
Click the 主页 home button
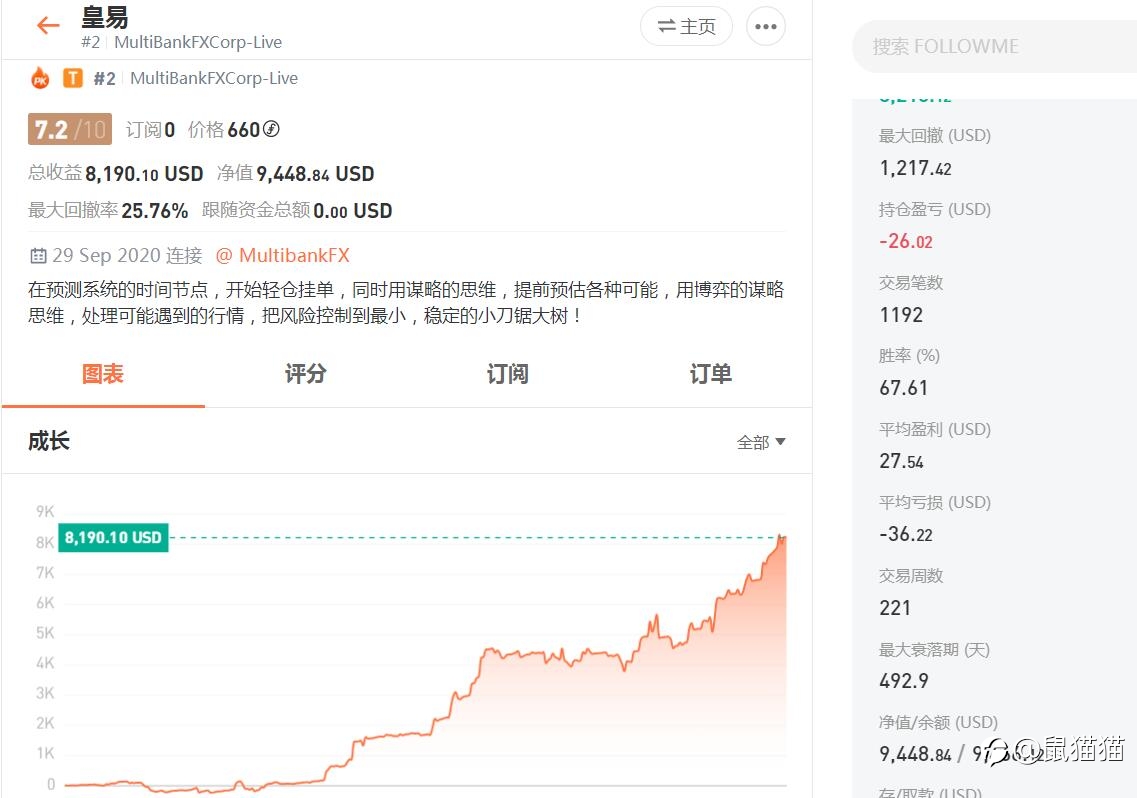(686, 27)
